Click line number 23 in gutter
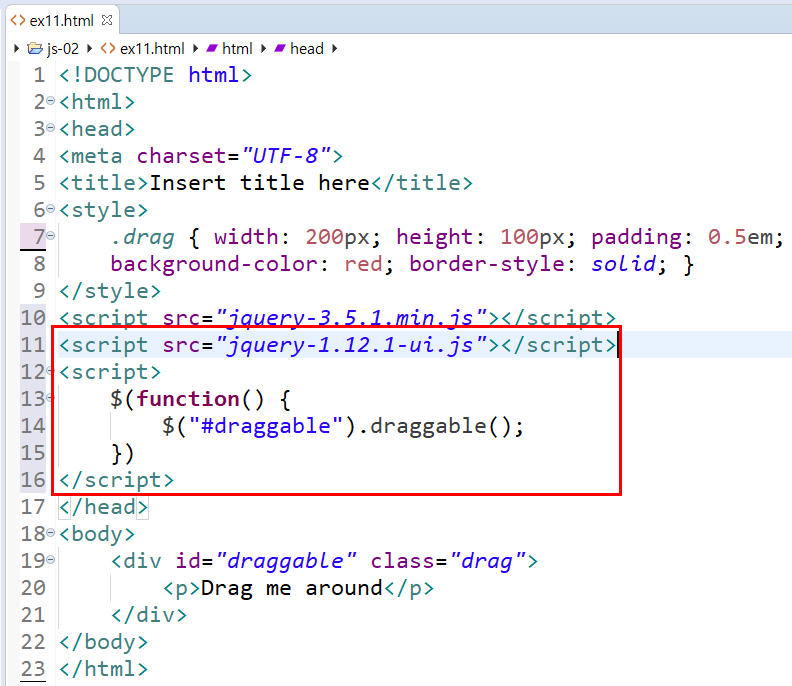This screenshot has width=792, height=686. [33, 669]
